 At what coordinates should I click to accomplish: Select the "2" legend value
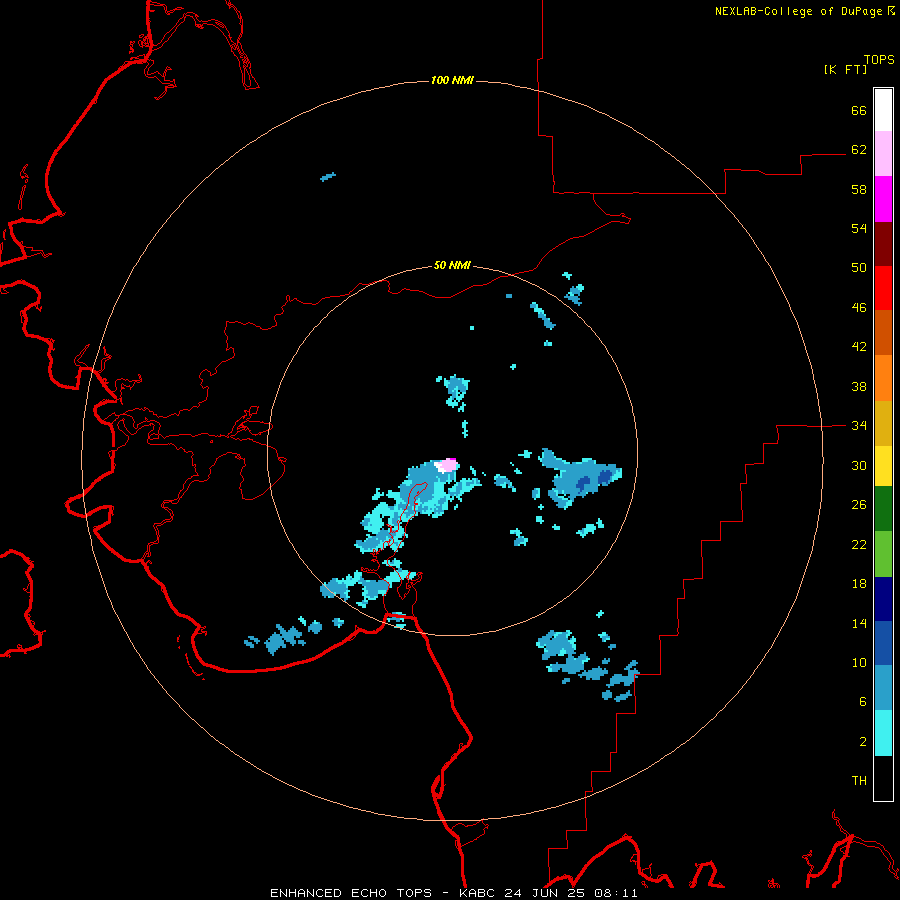(863, 742)
